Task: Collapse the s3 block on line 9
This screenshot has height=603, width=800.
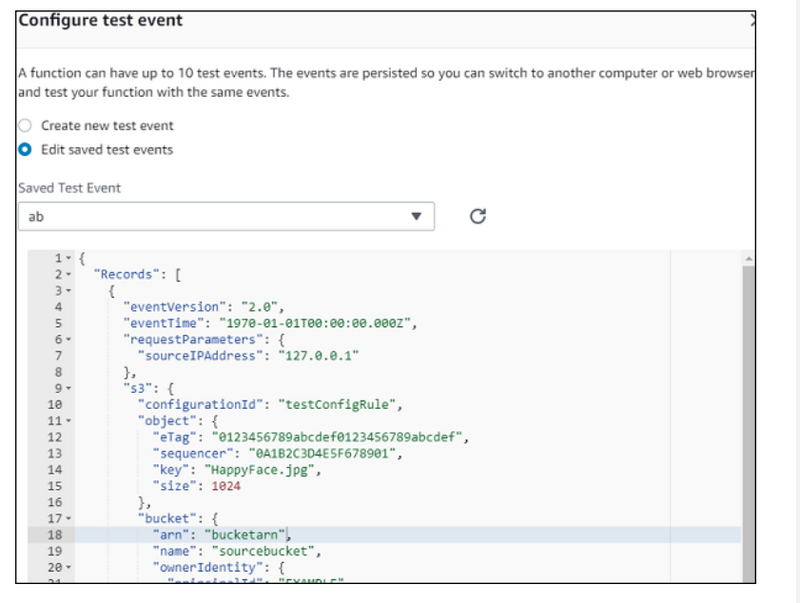Action: pos(69,388)
